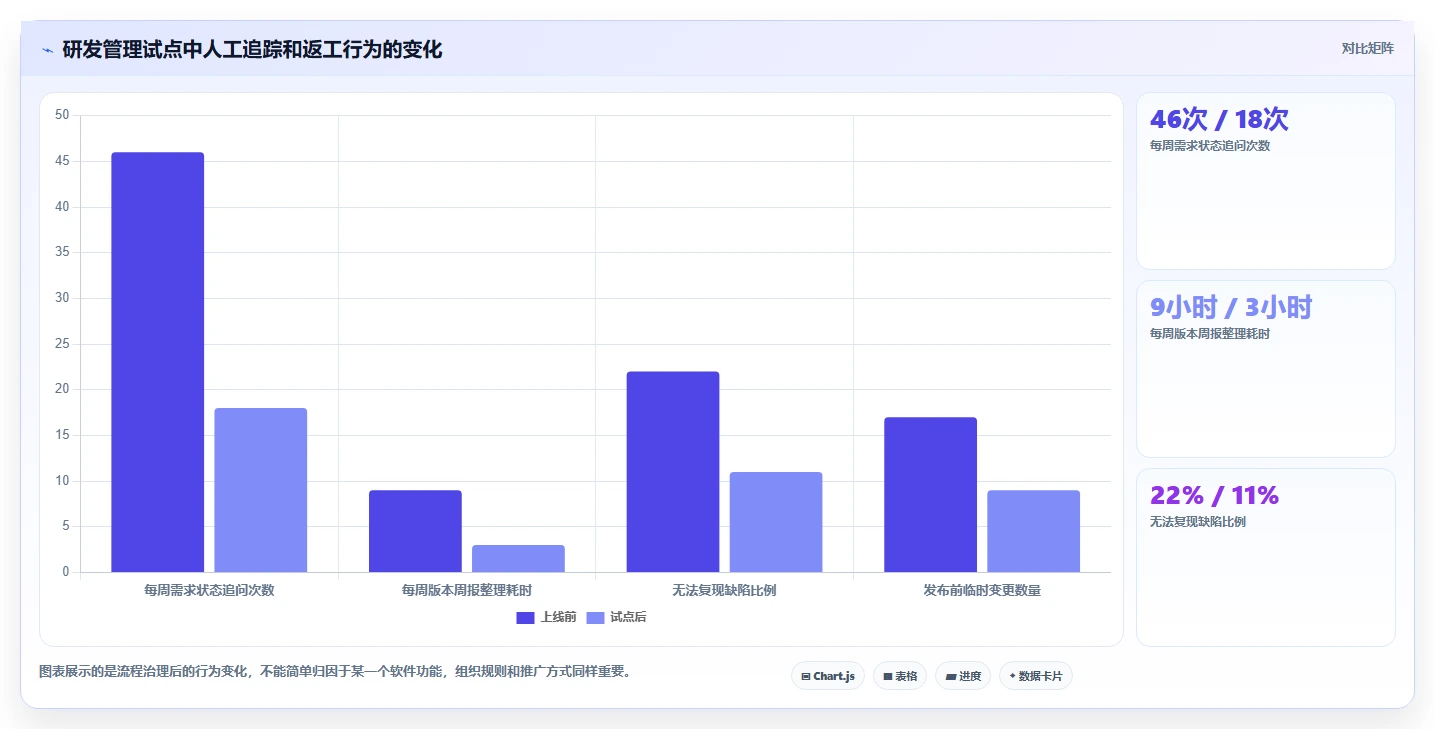Click the 上线前 bar for 发布前临时变更数量
Image resolution: width=1435 pixels, height=729 pixels.
coord(930,495)
